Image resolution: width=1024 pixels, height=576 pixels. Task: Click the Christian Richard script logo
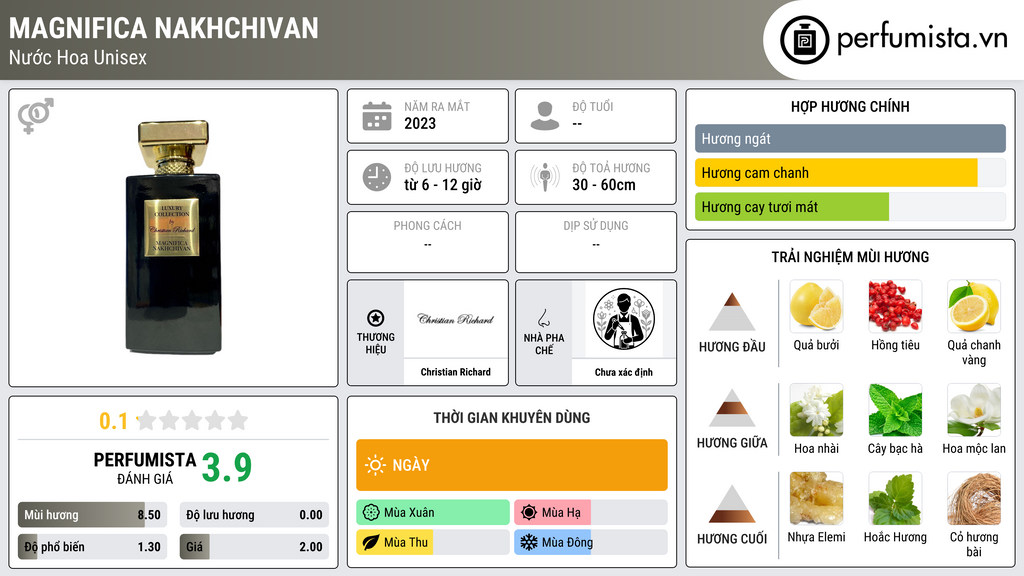(455, 319)
